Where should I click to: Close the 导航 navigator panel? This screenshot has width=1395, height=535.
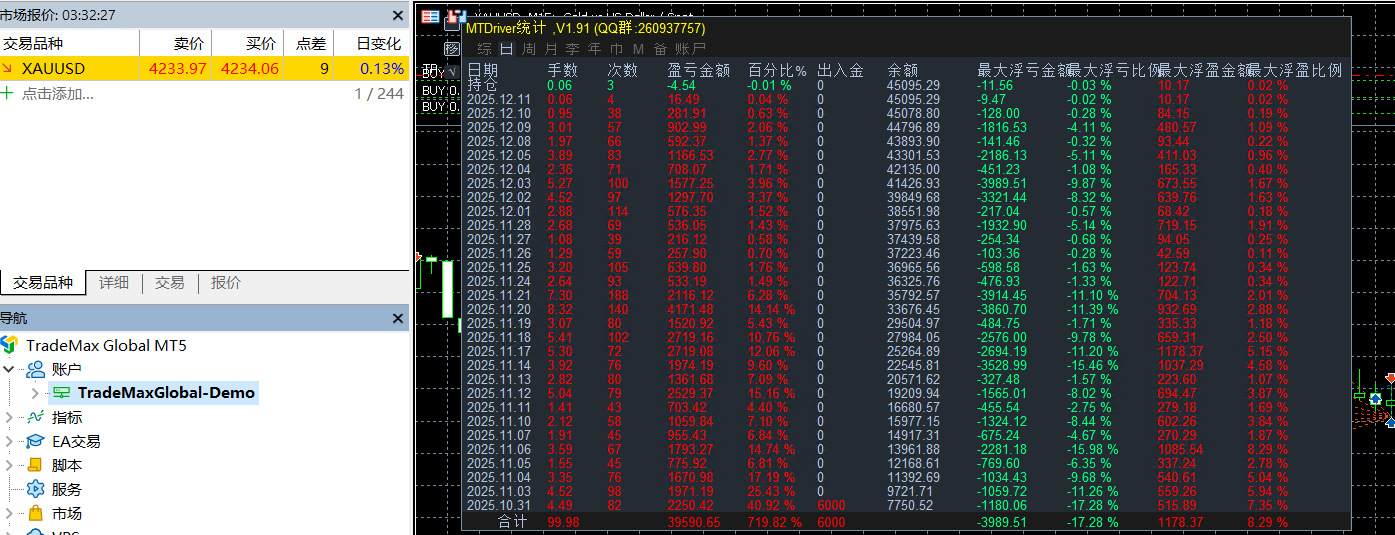coord(398,319)
